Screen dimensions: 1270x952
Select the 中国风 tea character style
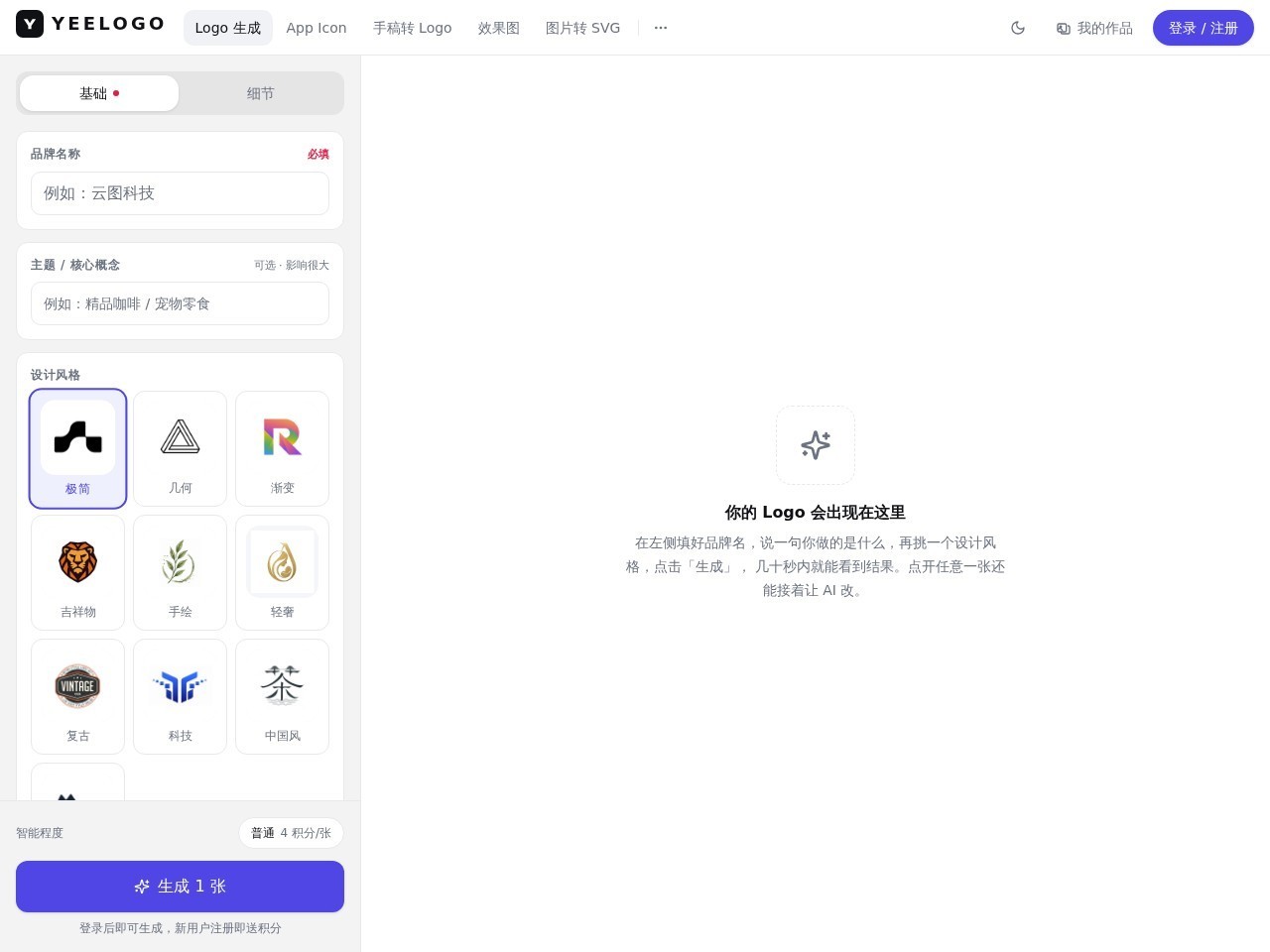point(283,696)
